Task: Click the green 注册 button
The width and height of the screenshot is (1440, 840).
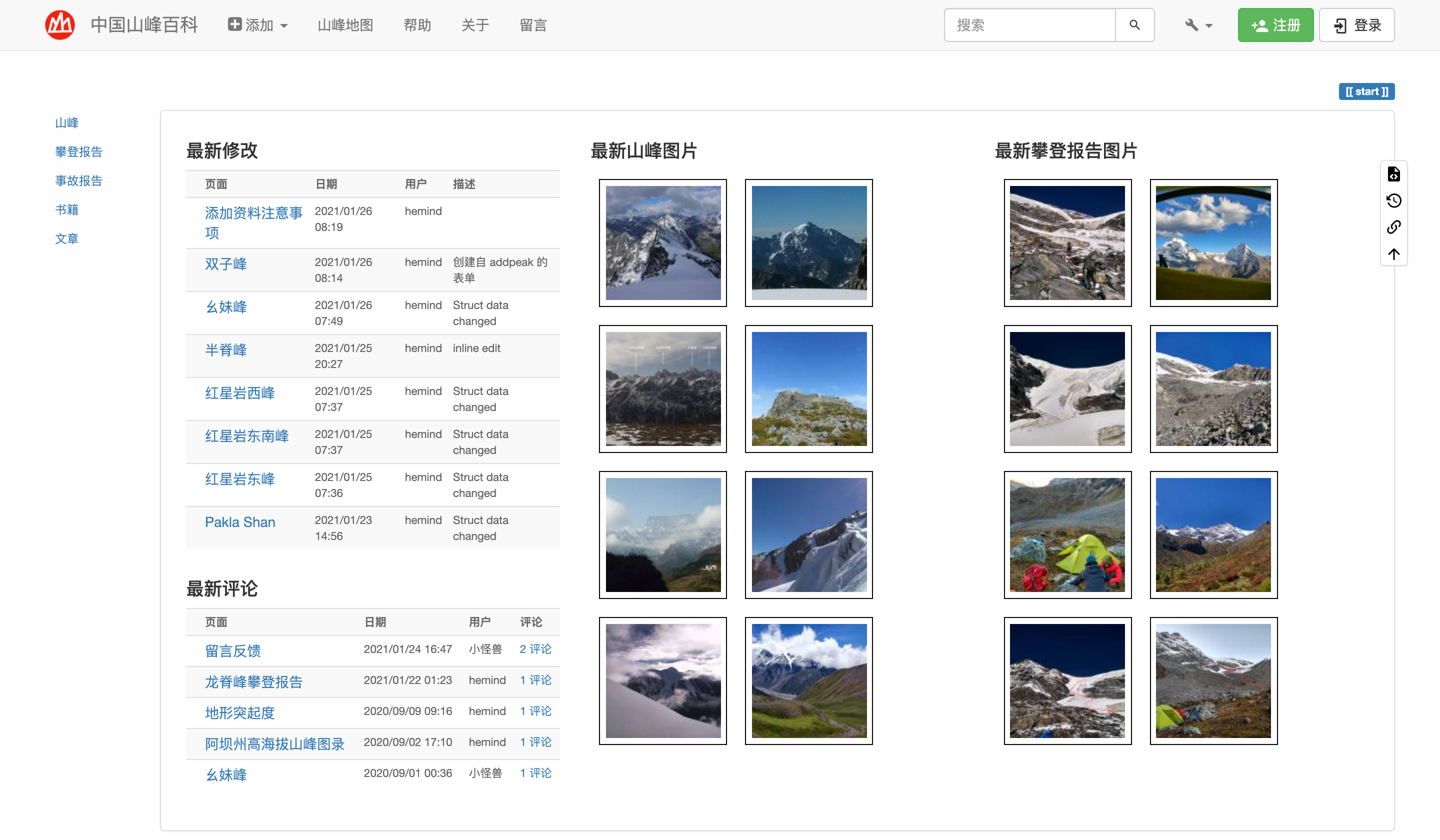Action: point(1275,25)
